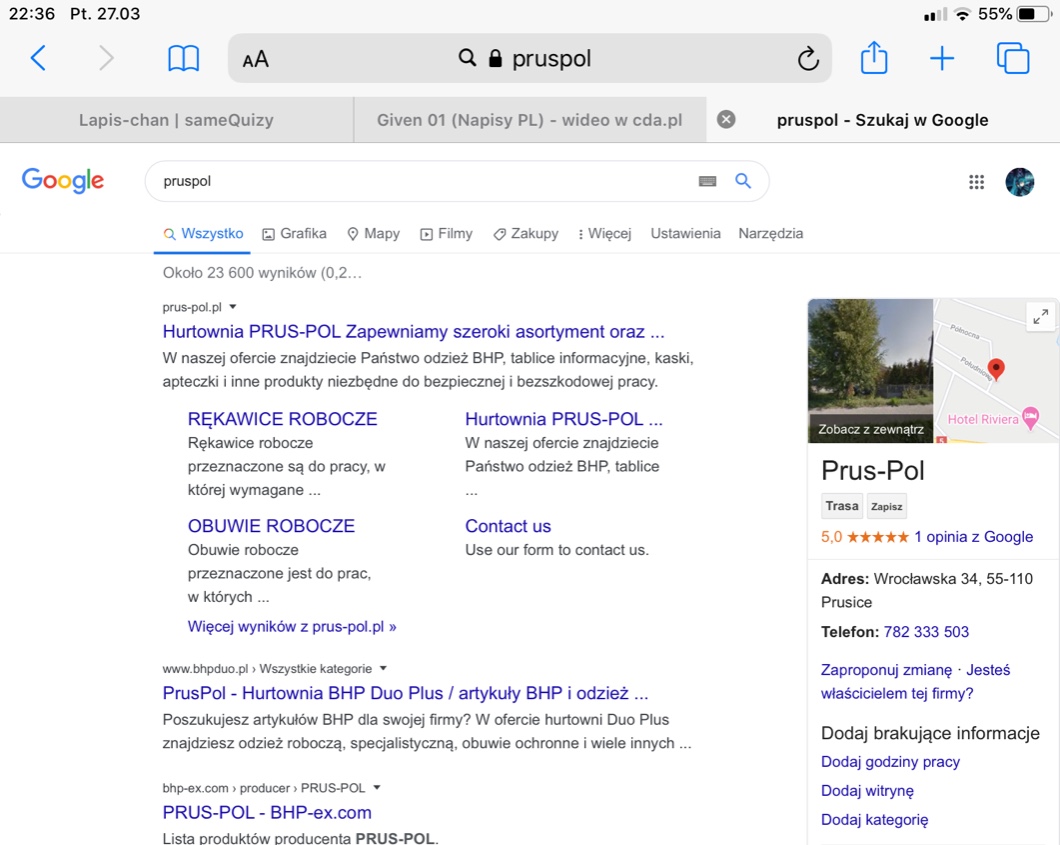Click the Google search input field
This screenshot has height=845, width=1060.
(420, 182)
